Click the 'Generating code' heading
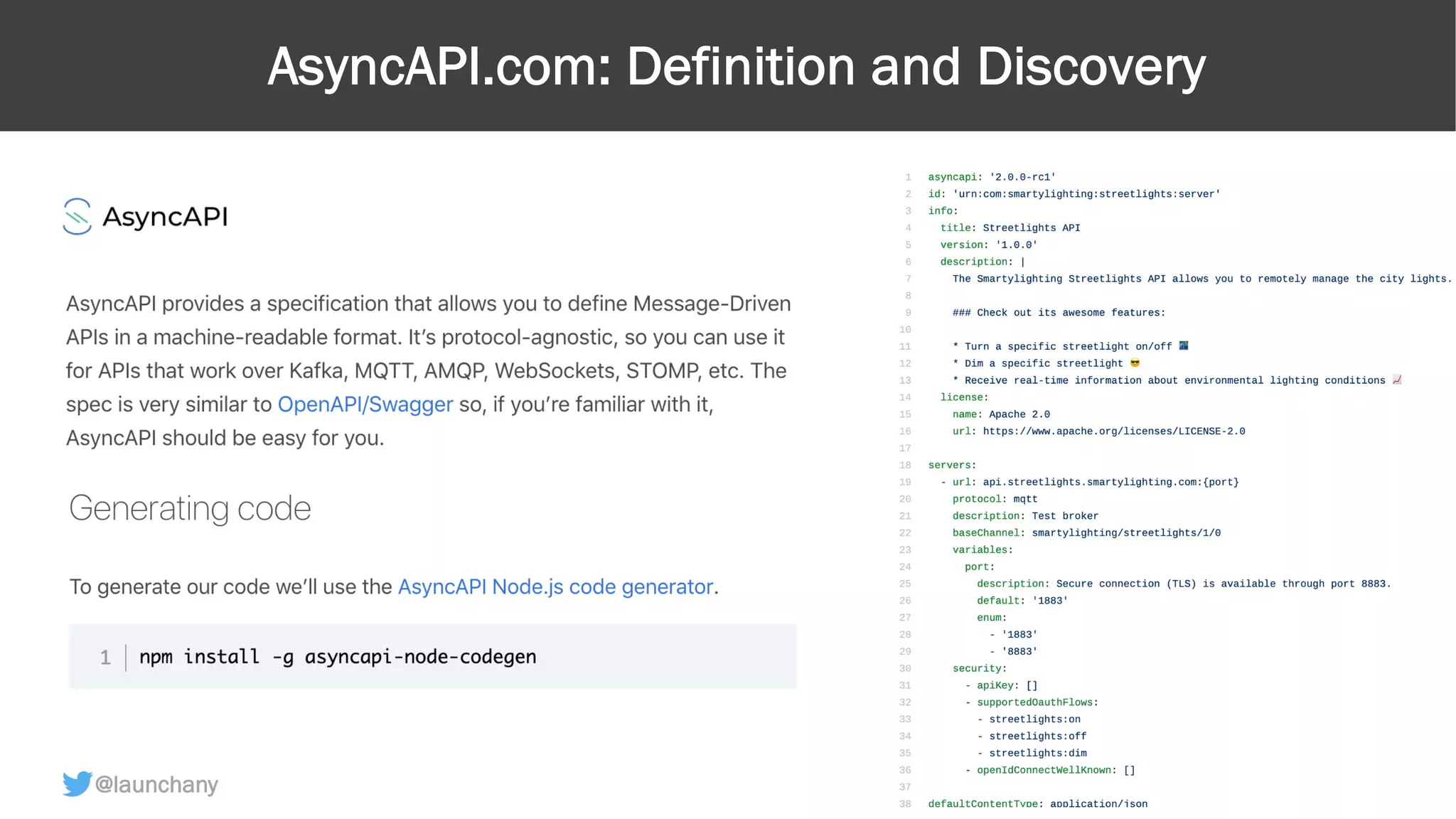This screenshot has height=819, width=1456. [x=190, y=509]
